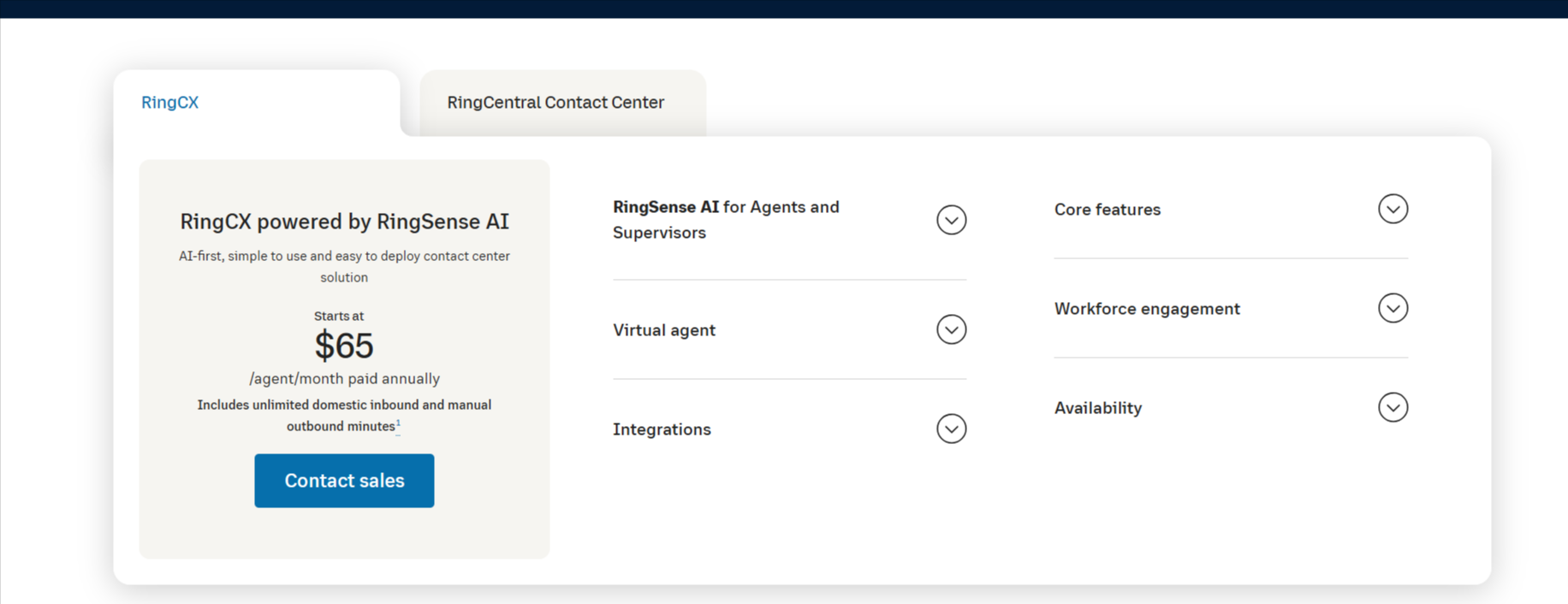Open footnote 1 after outbound minutes
The image size is (1568, 604).
(x=398, y=424)
